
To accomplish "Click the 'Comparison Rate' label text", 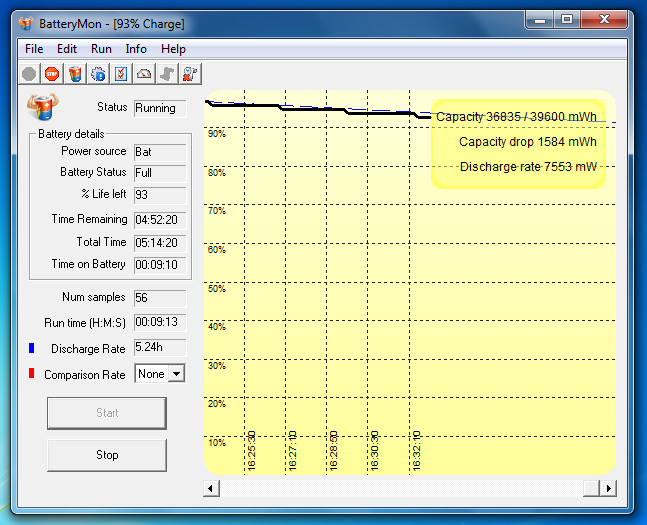I will tap(85, 375).
